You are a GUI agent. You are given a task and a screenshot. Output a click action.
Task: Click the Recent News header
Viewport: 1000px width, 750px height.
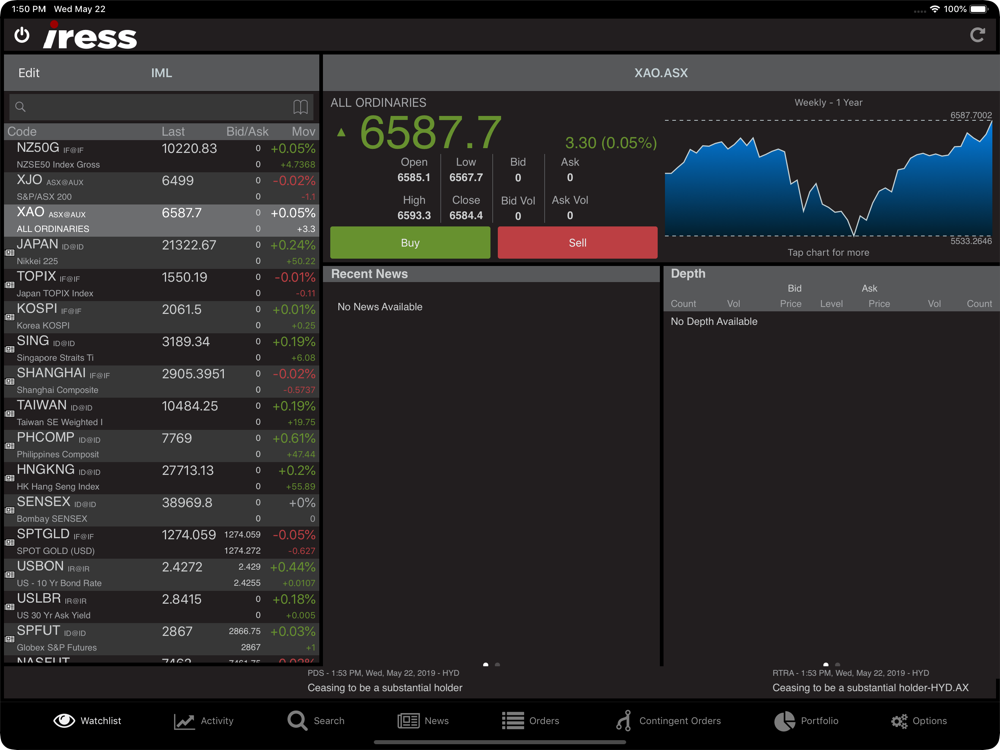pyautogui.click(x=491, y=274)
